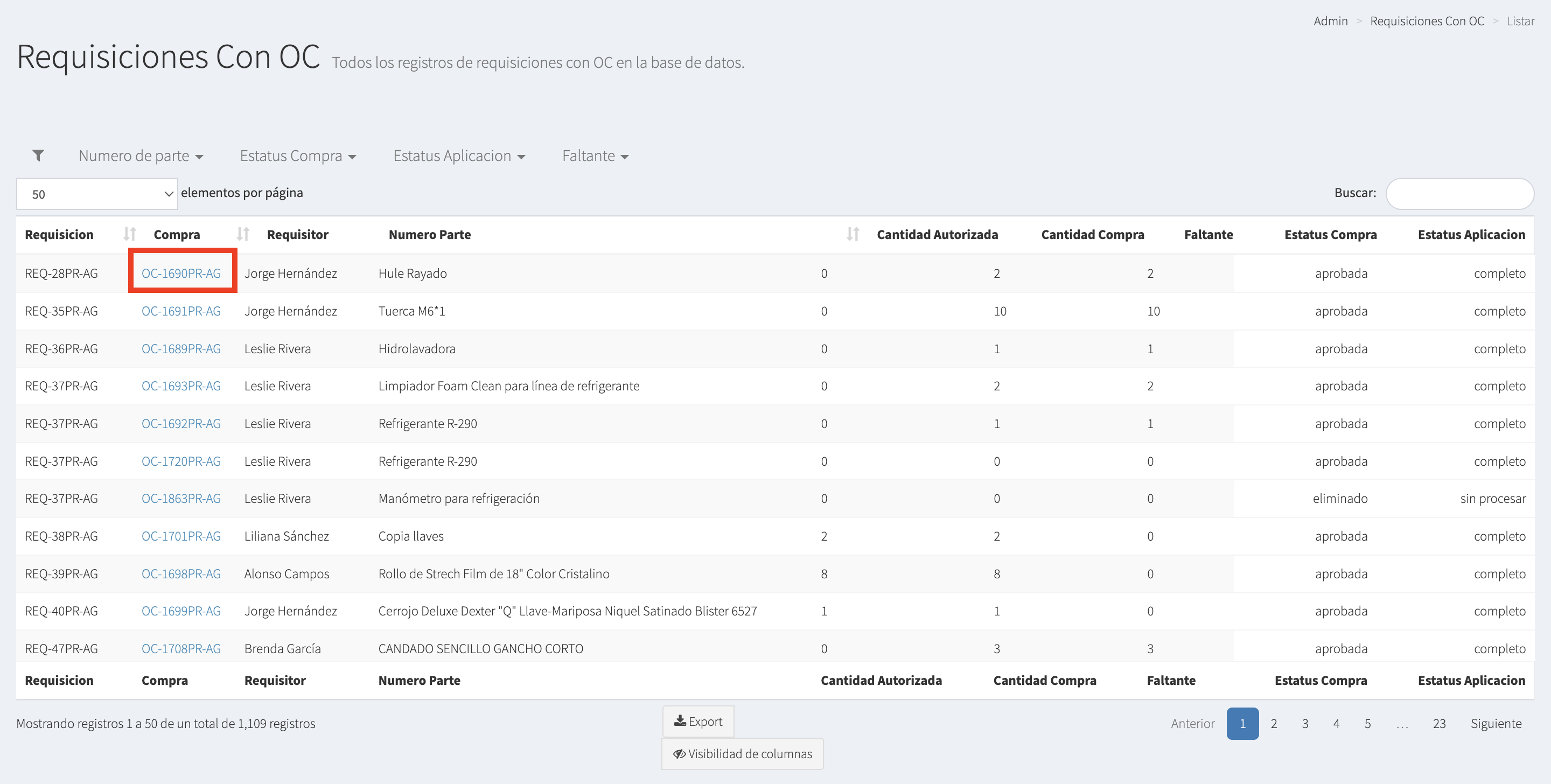This screenshot has width=1551, height=784.
Task: Click the filter funnel icon
Action: [38, 156]
